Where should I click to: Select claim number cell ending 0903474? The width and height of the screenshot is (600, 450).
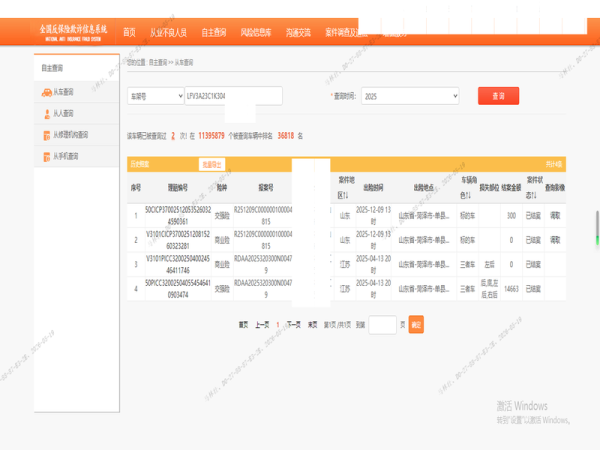point(178,289)
